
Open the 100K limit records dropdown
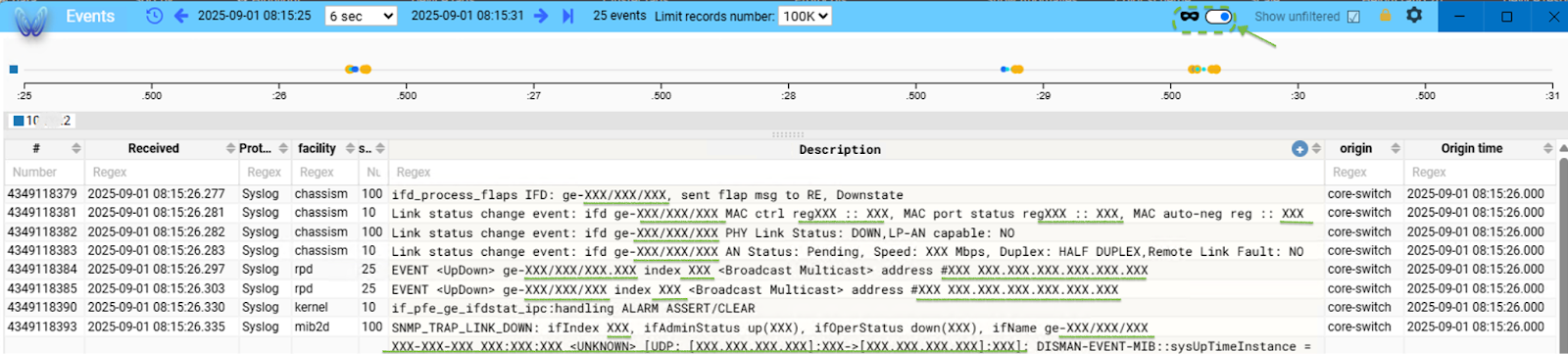(805, 16)
